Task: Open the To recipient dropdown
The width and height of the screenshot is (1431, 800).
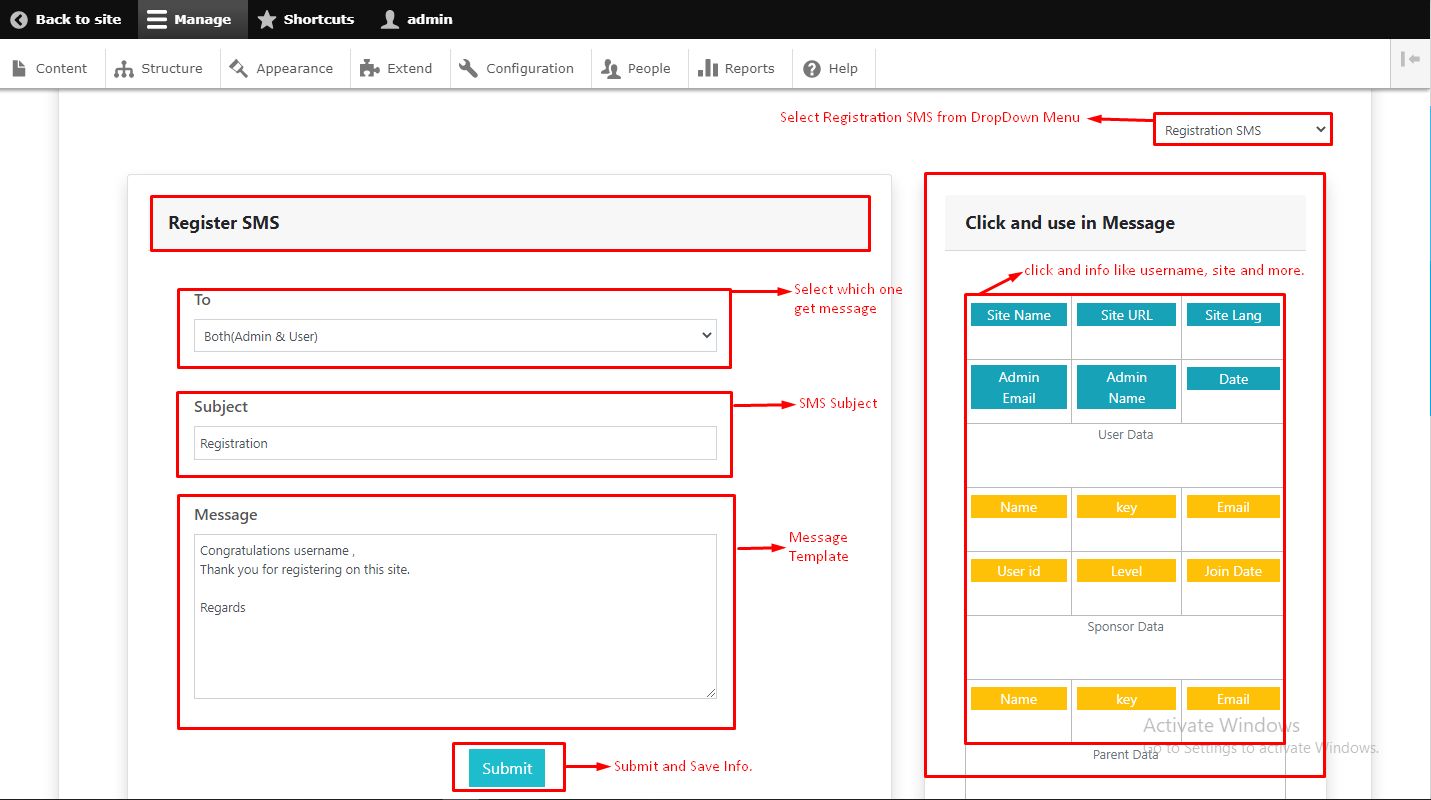Action: [455, 336]
